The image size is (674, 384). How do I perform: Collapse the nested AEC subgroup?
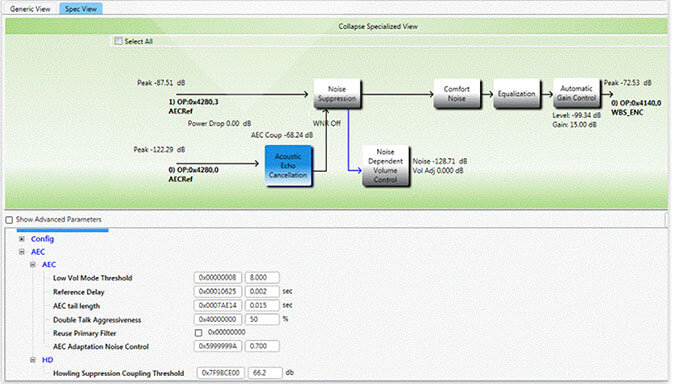33,265
